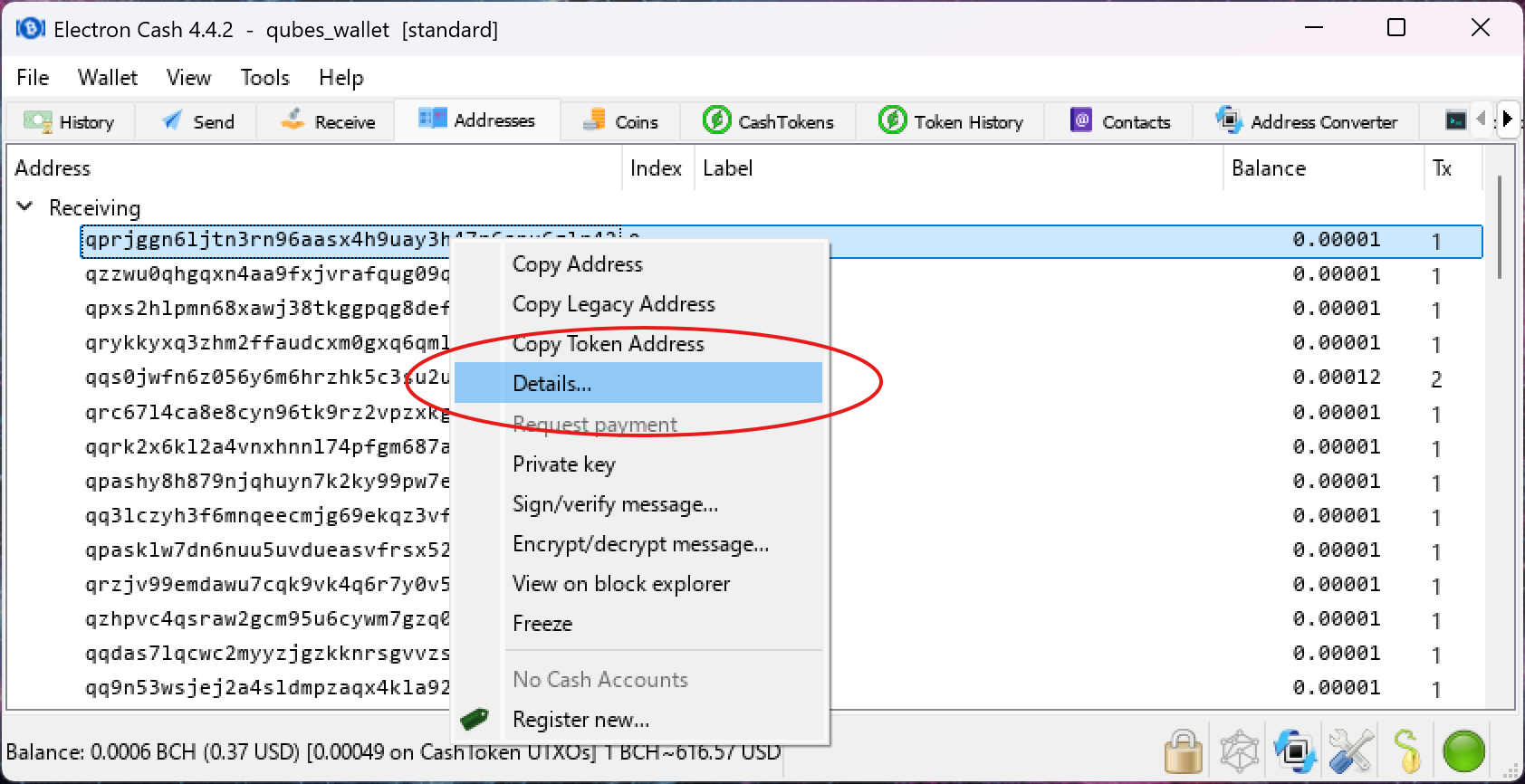The width and height of the screenshot is (1525, 784).
Task: Open the Address Converter tab
Action: [1306, 121]
